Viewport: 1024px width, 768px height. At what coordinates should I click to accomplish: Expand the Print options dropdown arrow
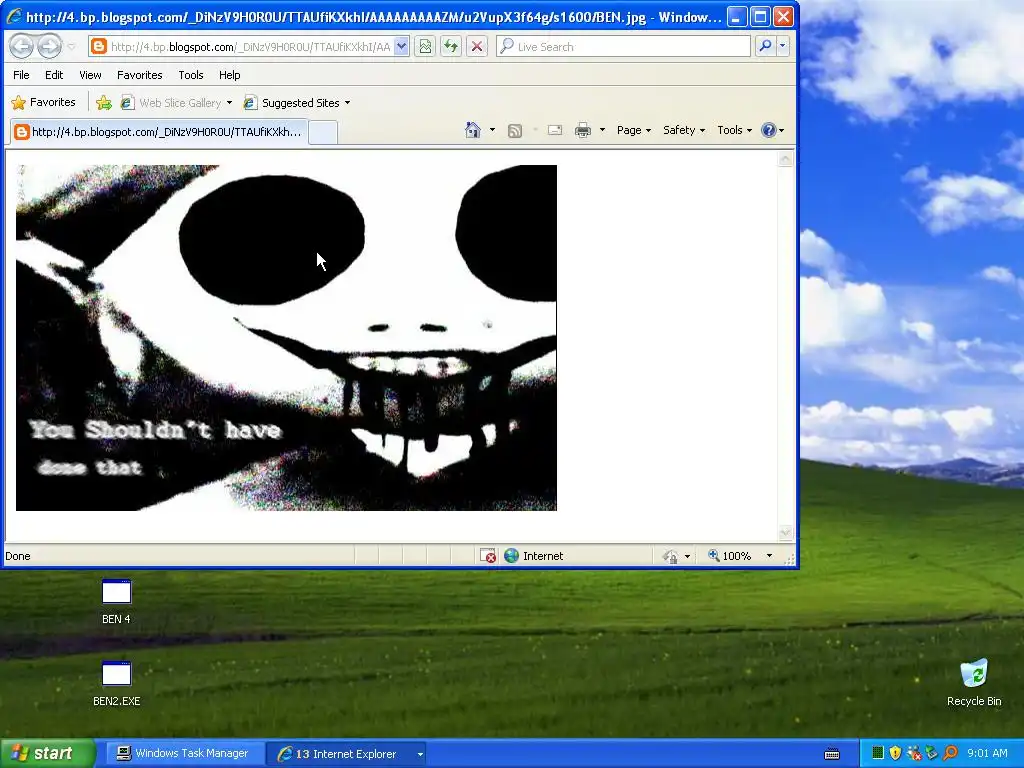[602, 130]
